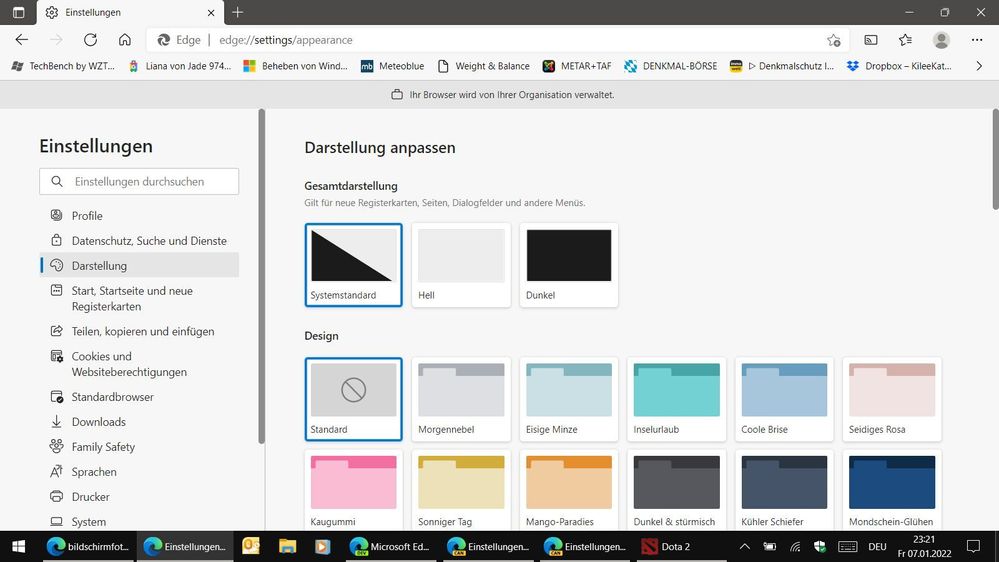Choose the Sonniger Tag theme

461,490
